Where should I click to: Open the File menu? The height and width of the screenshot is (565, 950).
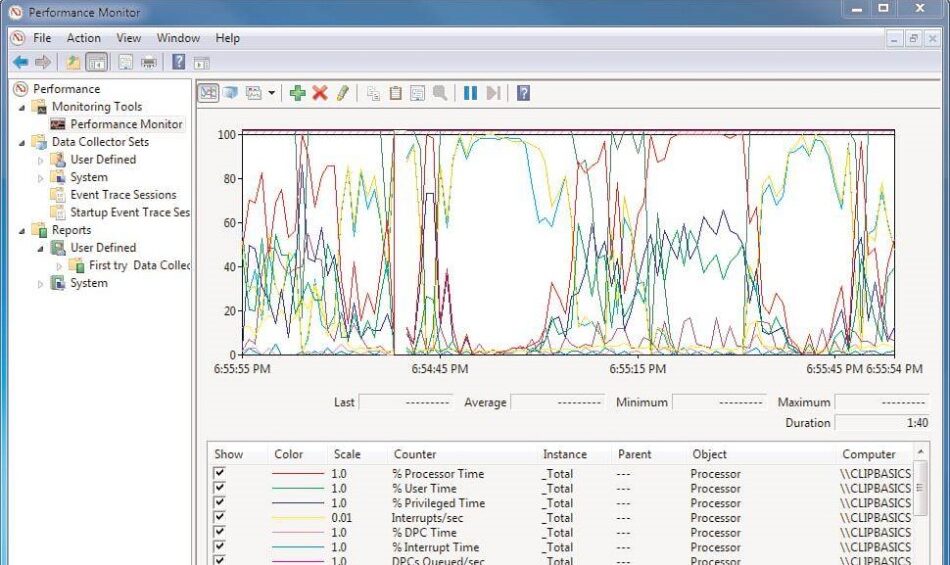(42, 38)
